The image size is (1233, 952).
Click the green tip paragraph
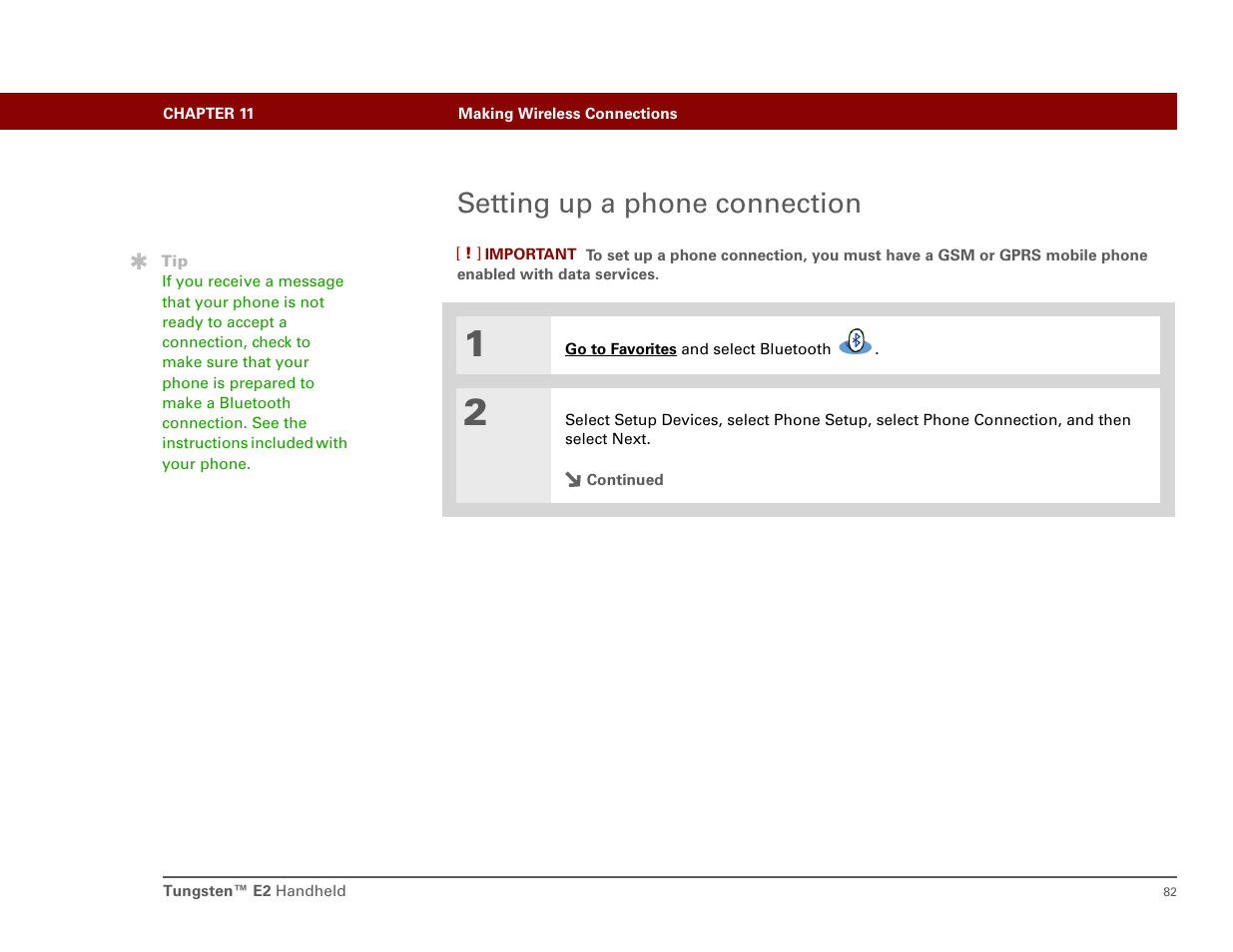pyautogui.click(x=255, y=372)
